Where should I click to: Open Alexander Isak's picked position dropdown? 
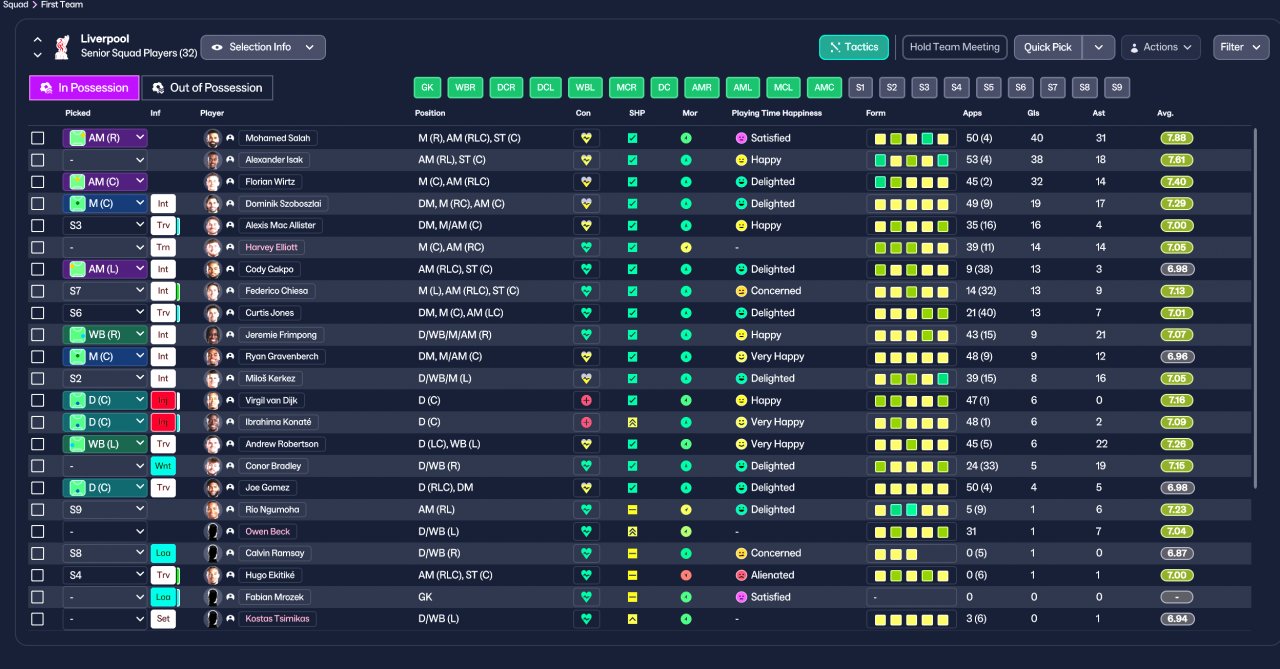(x=105, y=160)
